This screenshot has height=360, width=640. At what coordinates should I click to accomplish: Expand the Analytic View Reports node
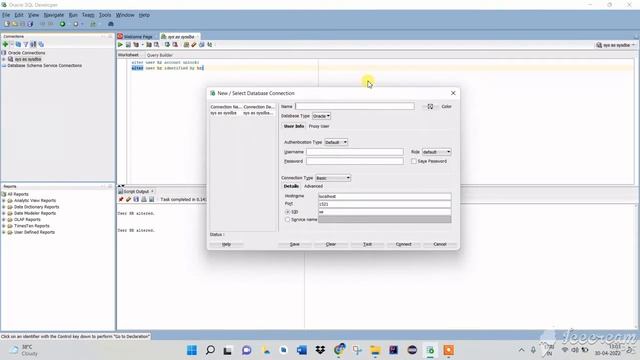click(x=4, y=200)
